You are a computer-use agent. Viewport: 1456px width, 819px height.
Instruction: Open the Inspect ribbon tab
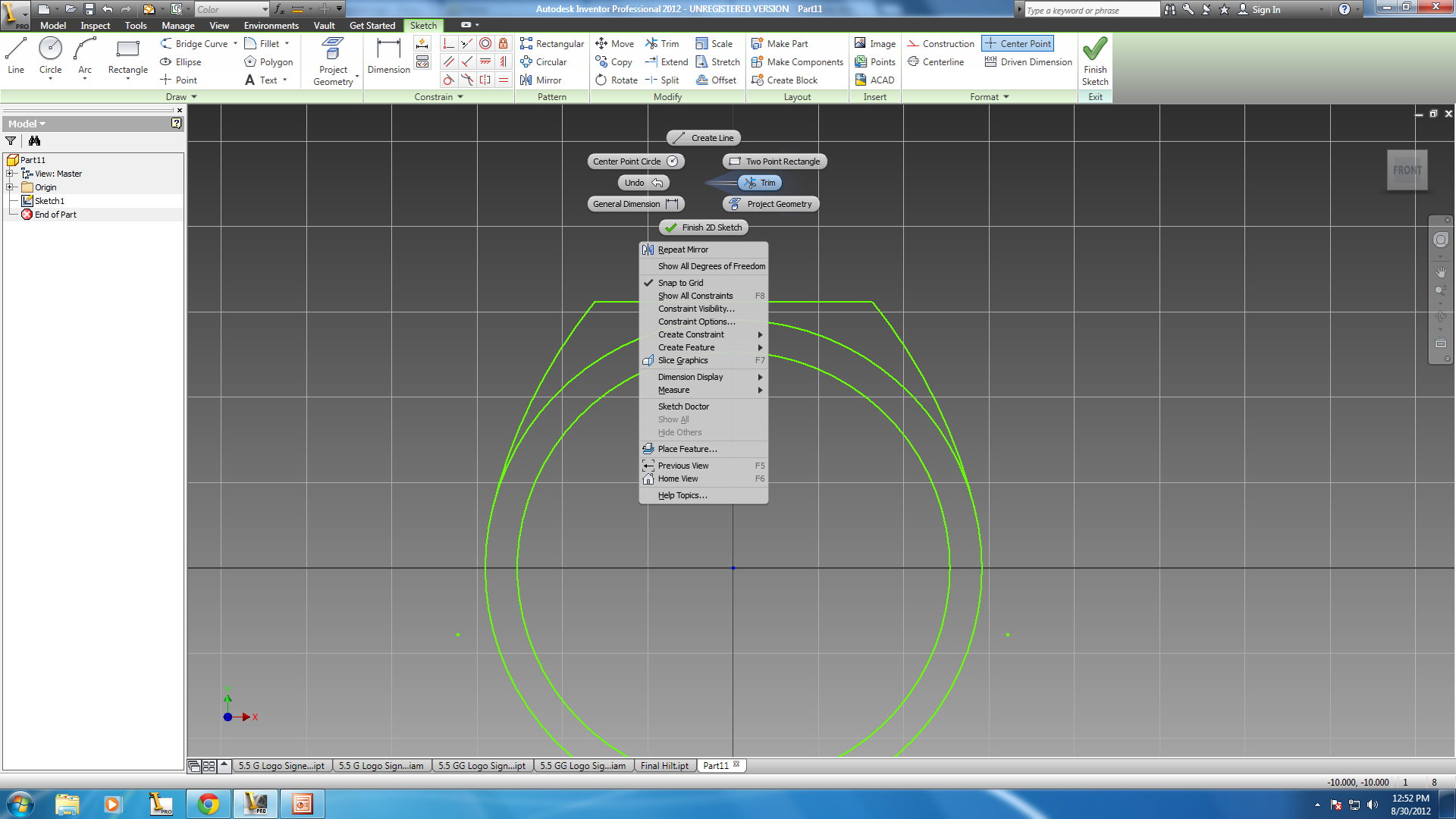pyautogui.click(x=95, y=26)
